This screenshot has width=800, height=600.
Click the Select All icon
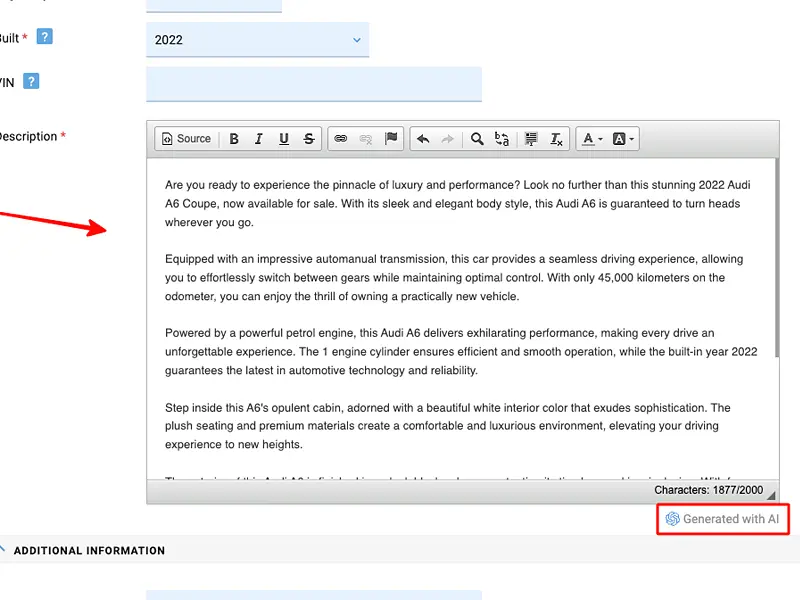point(531,139)
